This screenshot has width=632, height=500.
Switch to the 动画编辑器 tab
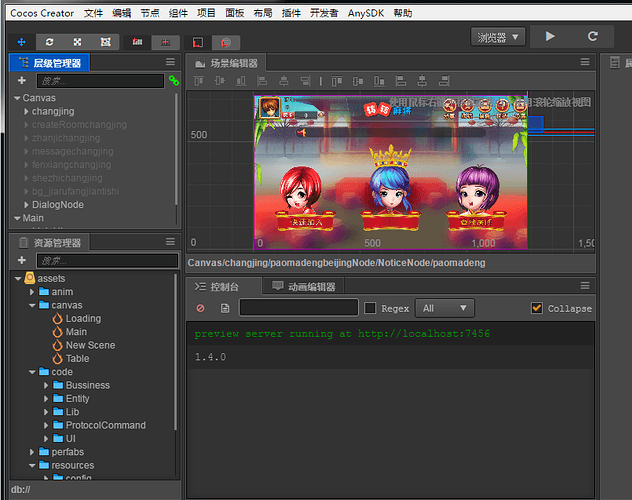tap(304, 286)
